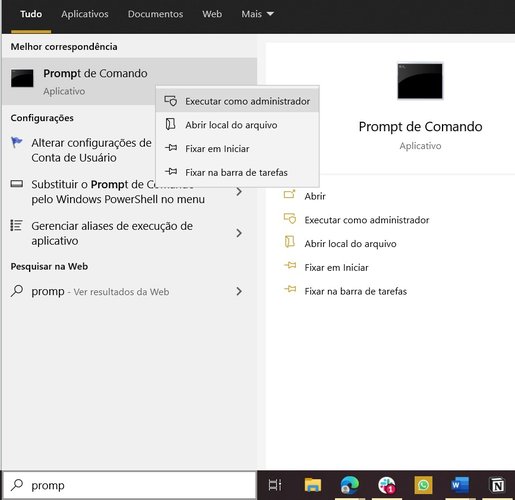This screenshot has width=515, height=500.
Task: Click the Prompt de Comando best match icon
Action: pos(22,78)
